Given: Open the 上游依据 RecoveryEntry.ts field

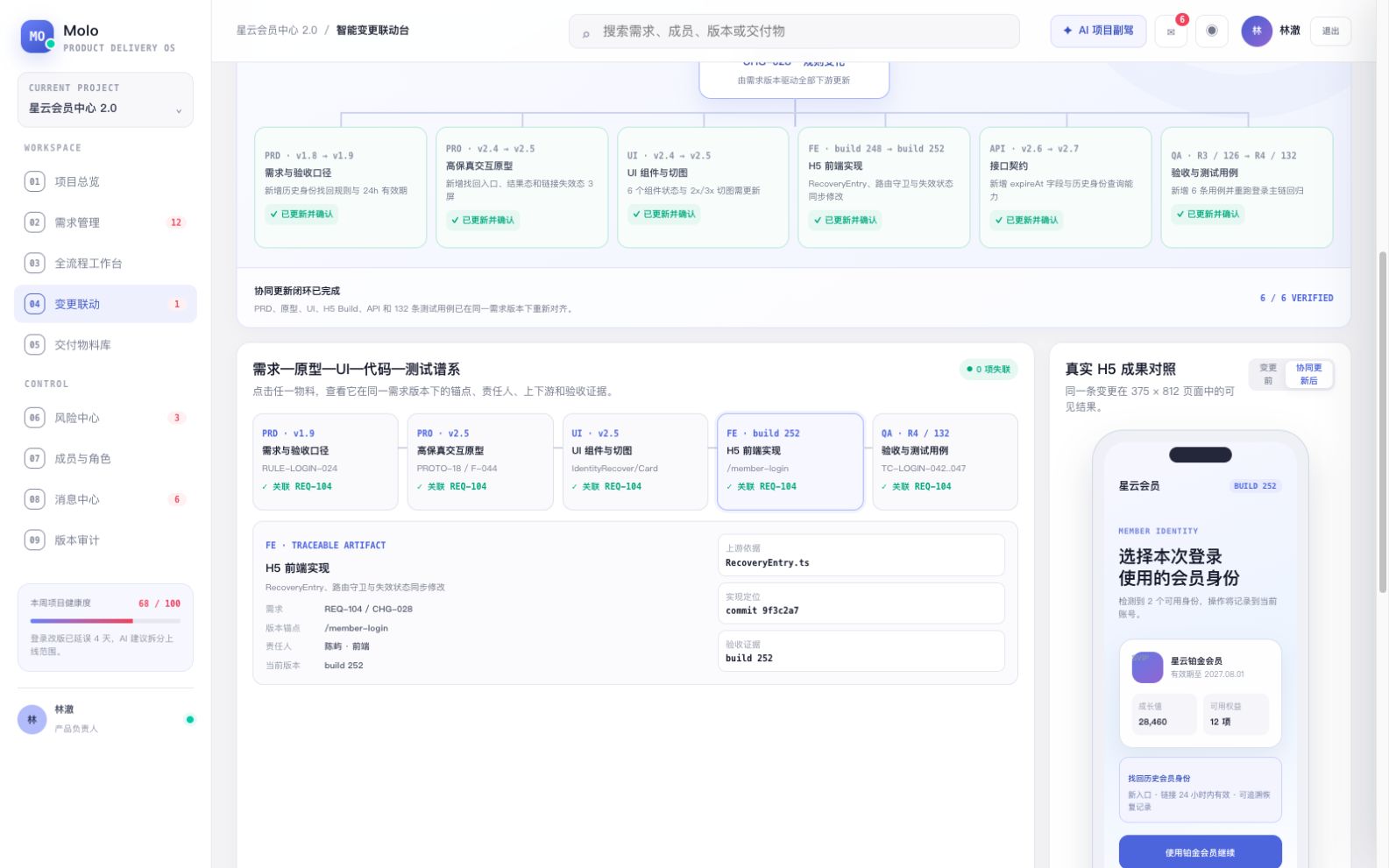Looking at the screenshot, I should coord(861,555).
